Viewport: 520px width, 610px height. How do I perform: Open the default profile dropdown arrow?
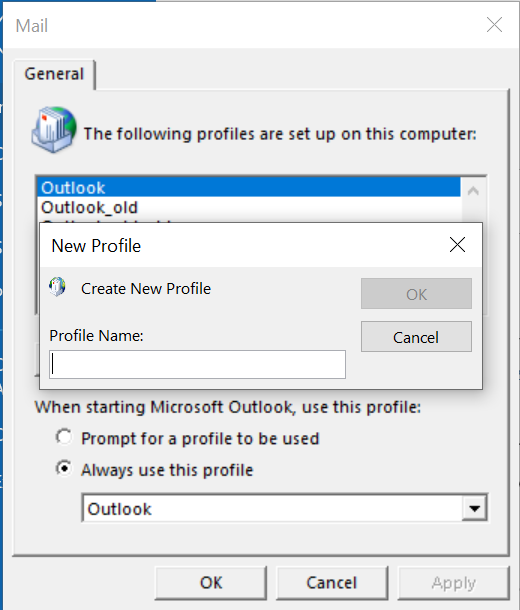tap(474, 508)
